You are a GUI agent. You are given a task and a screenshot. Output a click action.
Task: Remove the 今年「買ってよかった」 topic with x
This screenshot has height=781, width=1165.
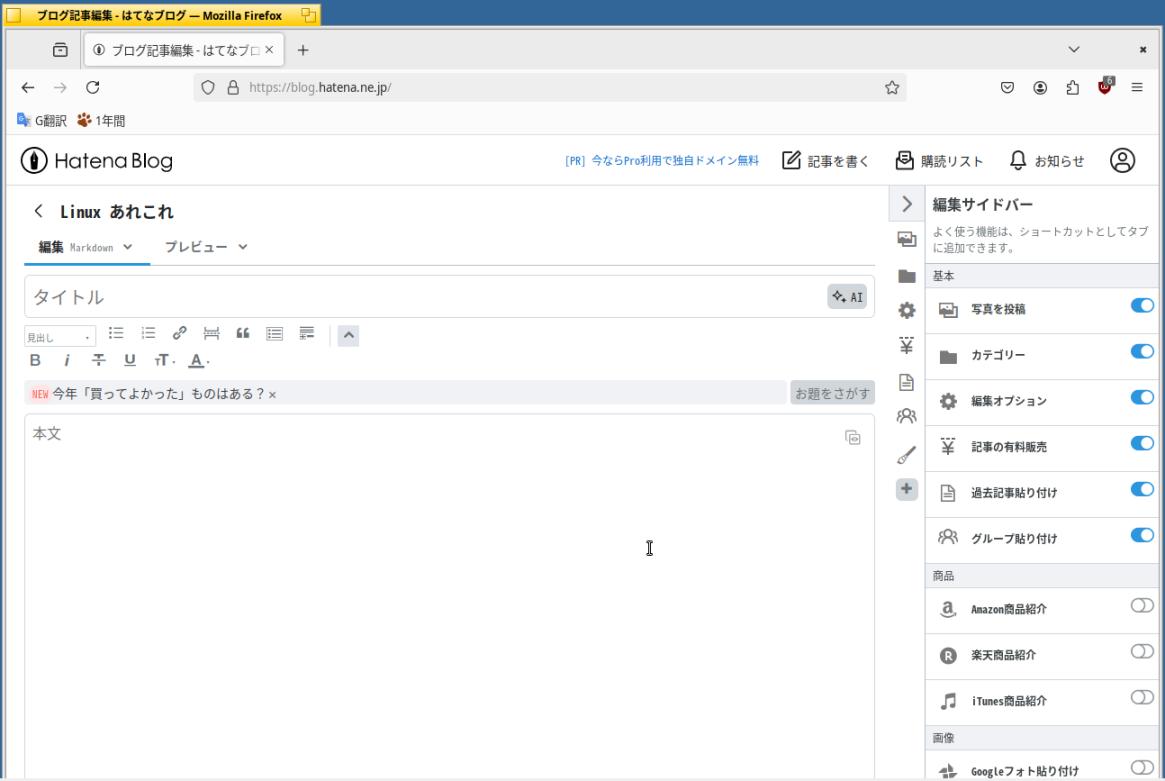[273, 395]
